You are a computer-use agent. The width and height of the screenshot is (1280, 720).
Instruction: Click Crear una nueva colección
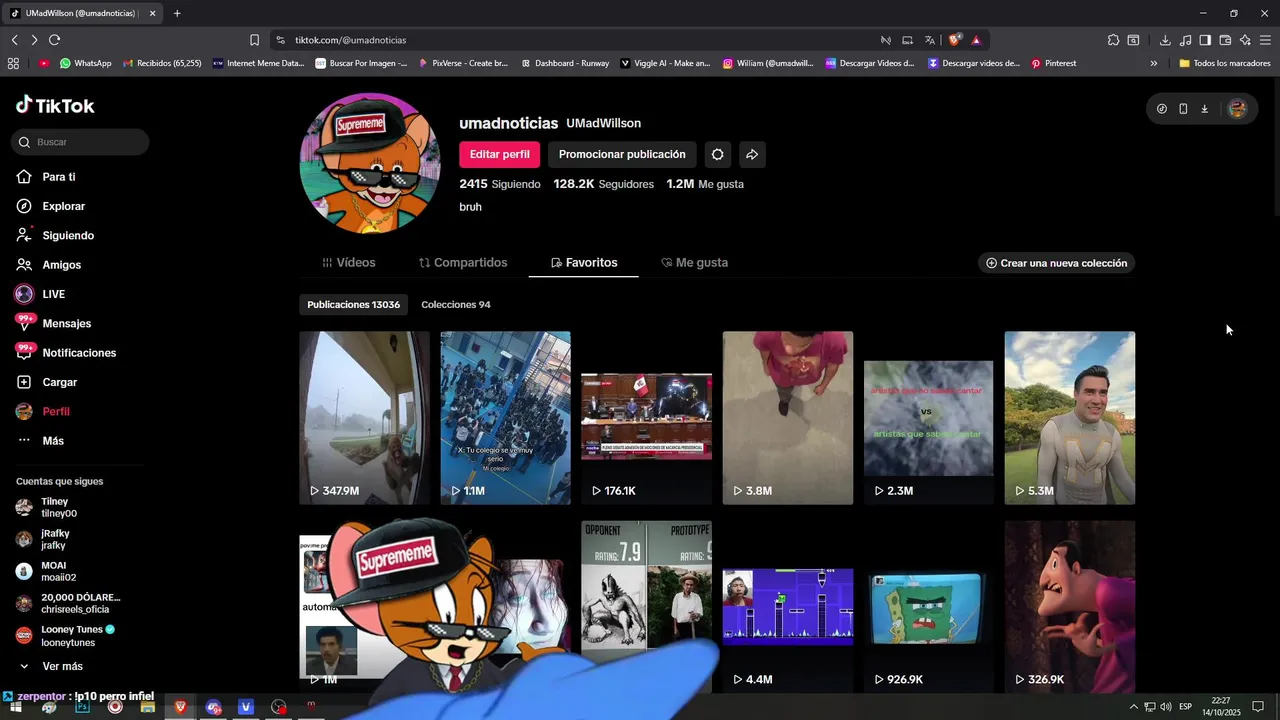[1056, 263]
